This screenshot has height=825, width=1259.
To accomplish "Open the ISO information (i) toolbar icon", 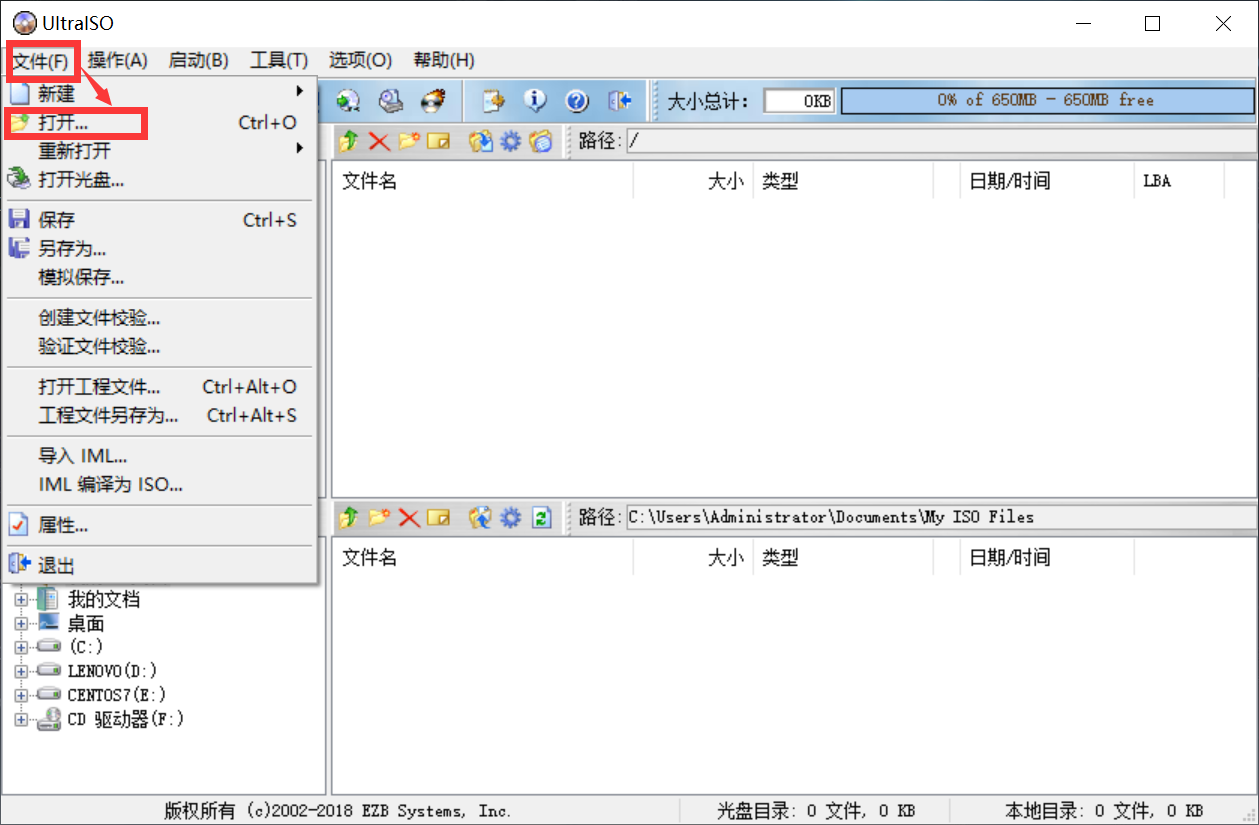I will pos(536,101).
